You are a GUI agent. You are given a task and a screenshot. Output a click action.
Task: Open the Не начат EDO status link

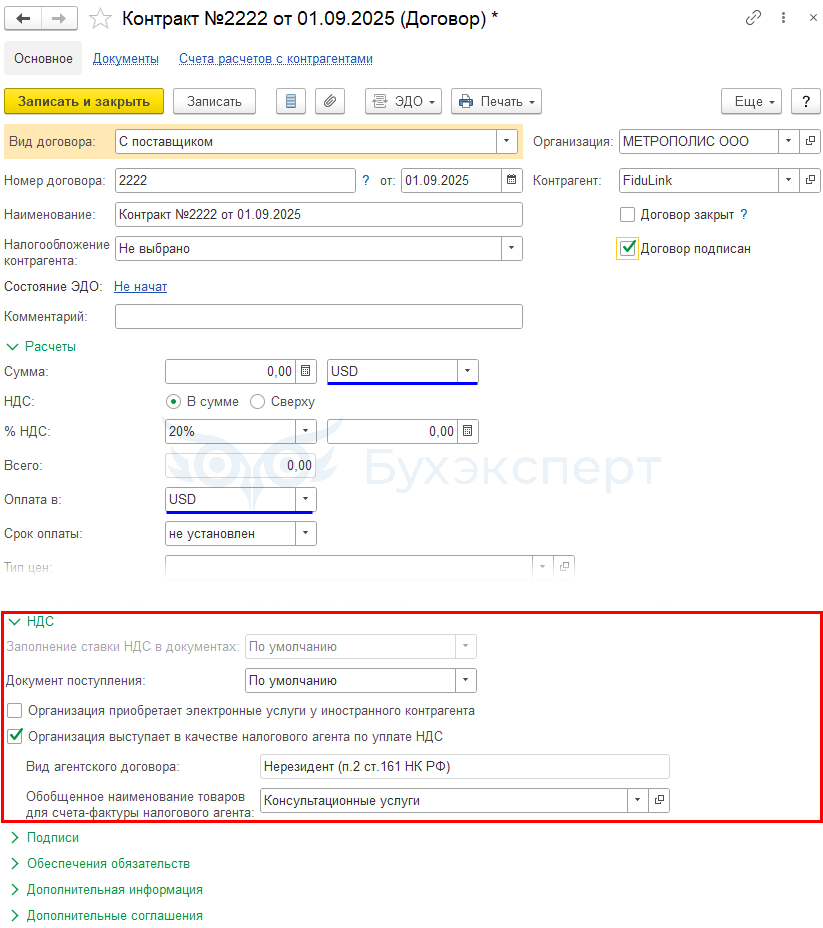pyautogui.click(x=140, y=286)
